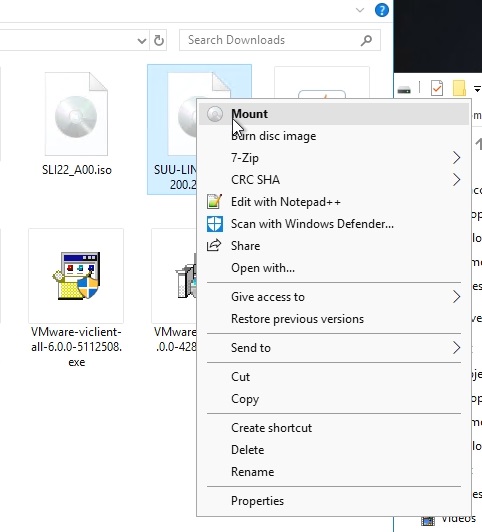Click the blue Help question mark icon
Image resolution: width=482 pixels, height=532 pixels.
382,10
